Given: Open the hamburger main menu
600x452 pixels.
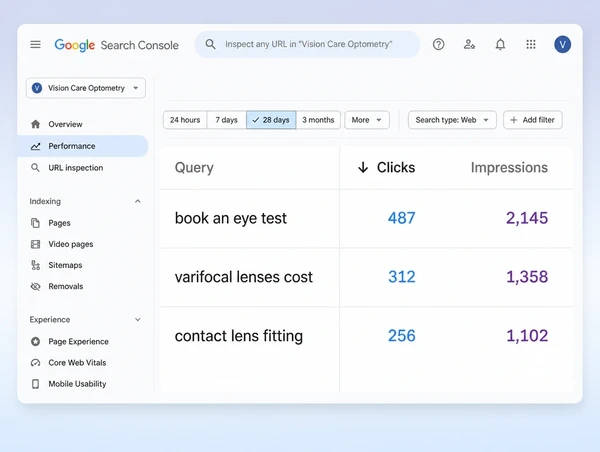Looking at the screenshot, I should pos(35,44).
